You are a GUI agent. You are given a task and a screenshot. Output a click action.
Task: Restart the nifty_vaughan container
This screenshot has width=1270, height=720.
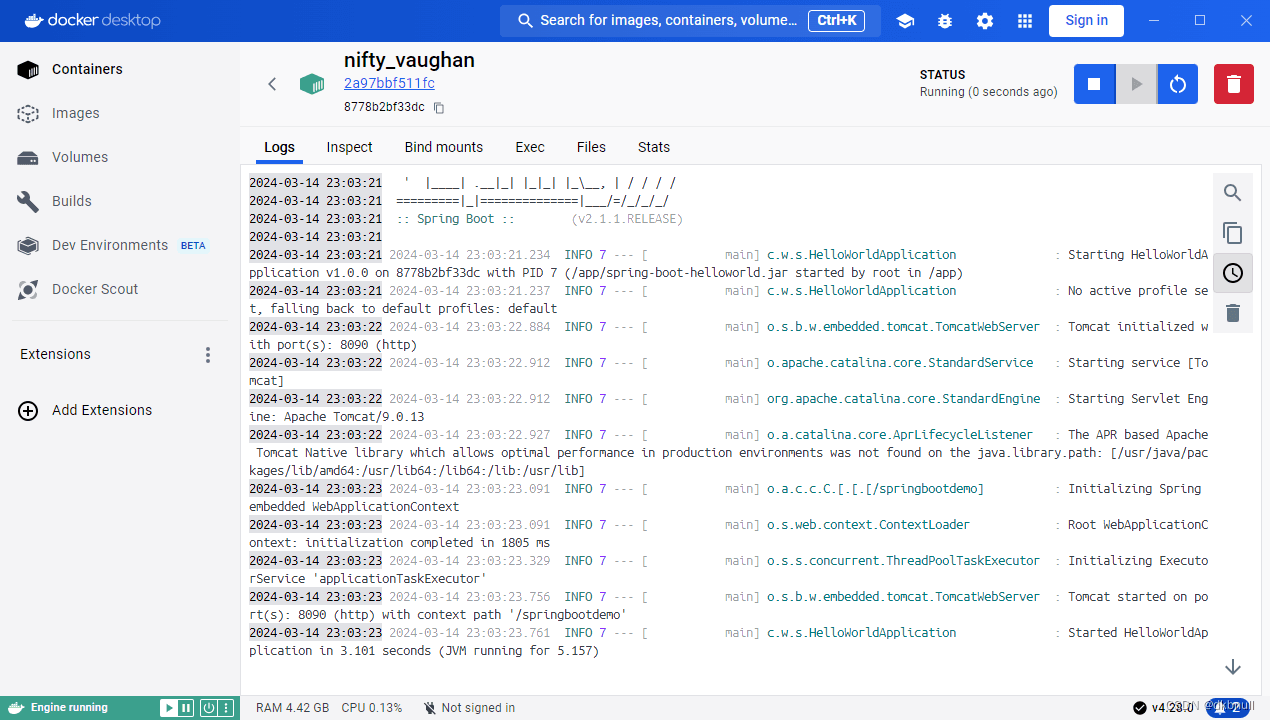click(1178, 84)
